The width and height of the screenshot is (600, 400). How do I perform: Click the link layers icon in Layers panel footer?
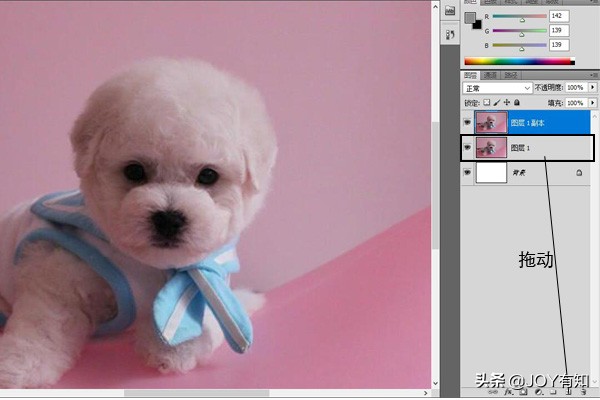pos(493,392)
